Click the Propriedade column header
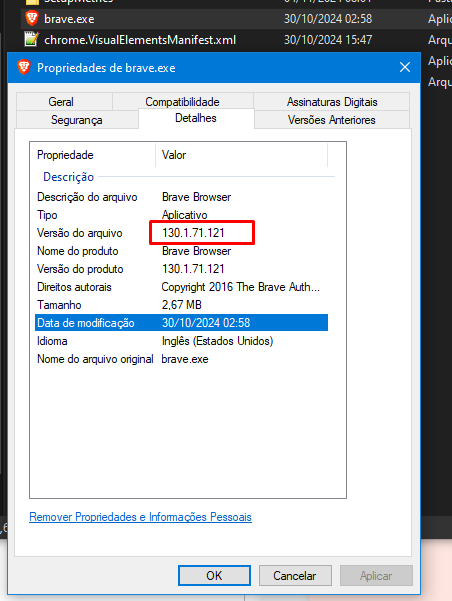 (x=93, y=155)
